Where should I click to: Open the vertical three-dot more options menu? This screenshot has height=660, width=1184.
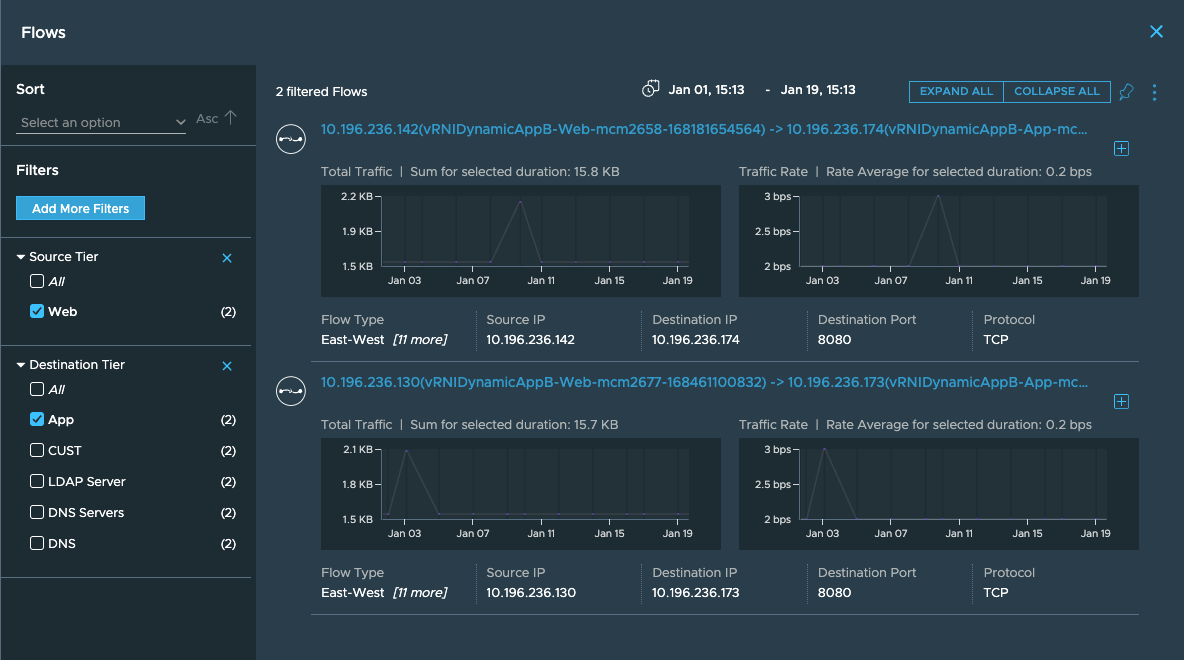(1154, 92)
